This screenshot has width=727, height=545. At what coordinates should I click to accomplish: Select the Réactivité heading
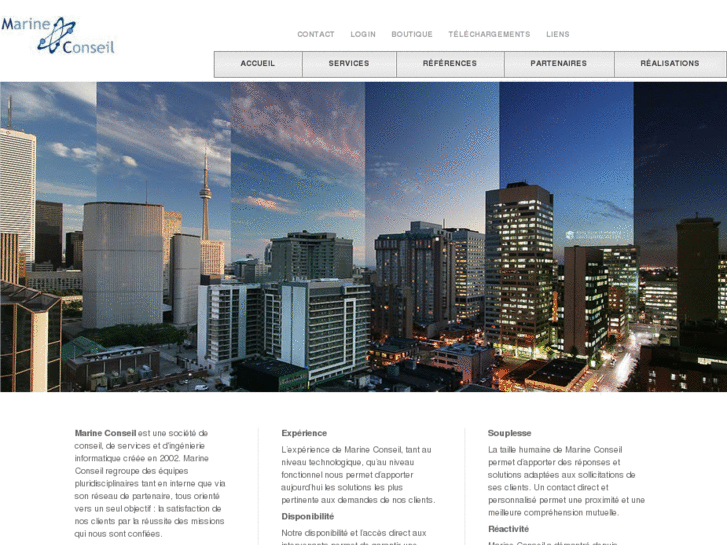(509, 529)
